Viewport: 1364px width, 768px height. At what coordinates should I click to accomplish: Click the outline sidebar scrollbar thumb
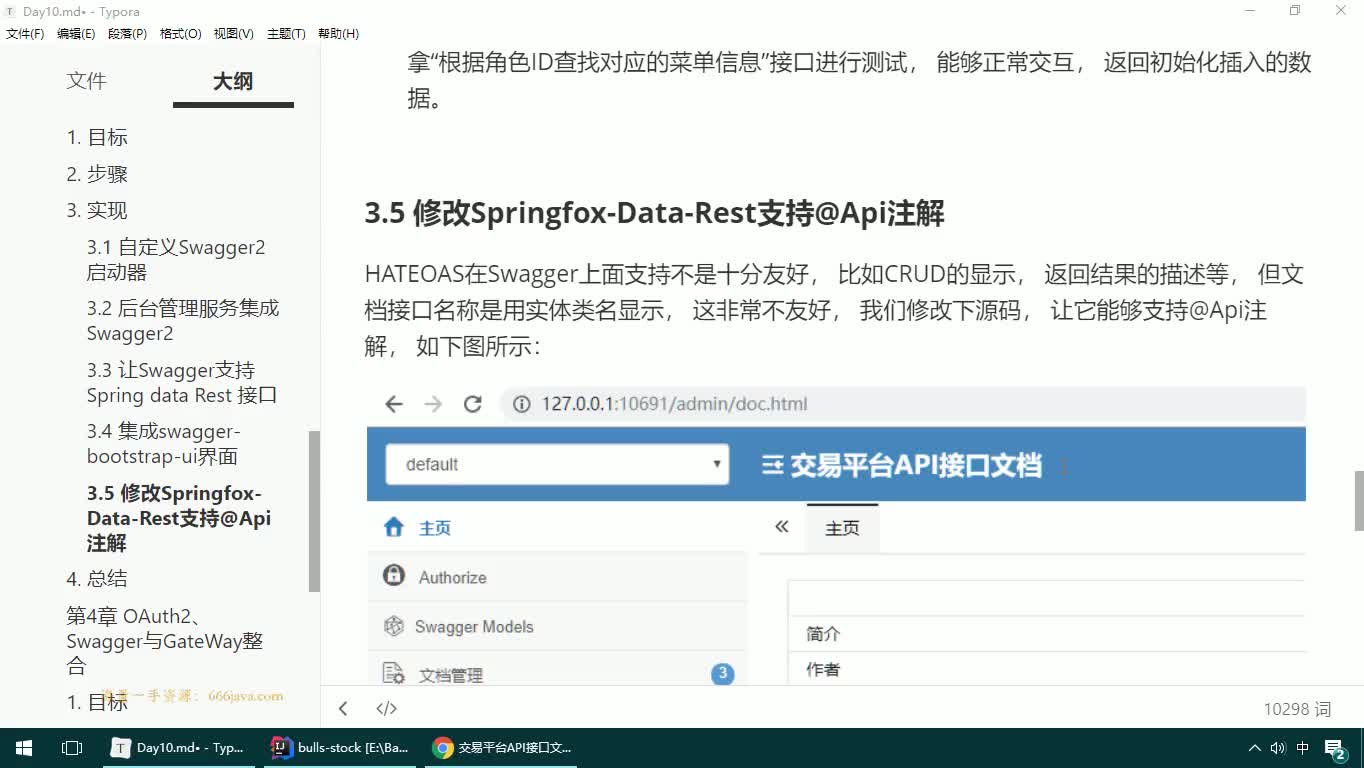pos(314,511)
